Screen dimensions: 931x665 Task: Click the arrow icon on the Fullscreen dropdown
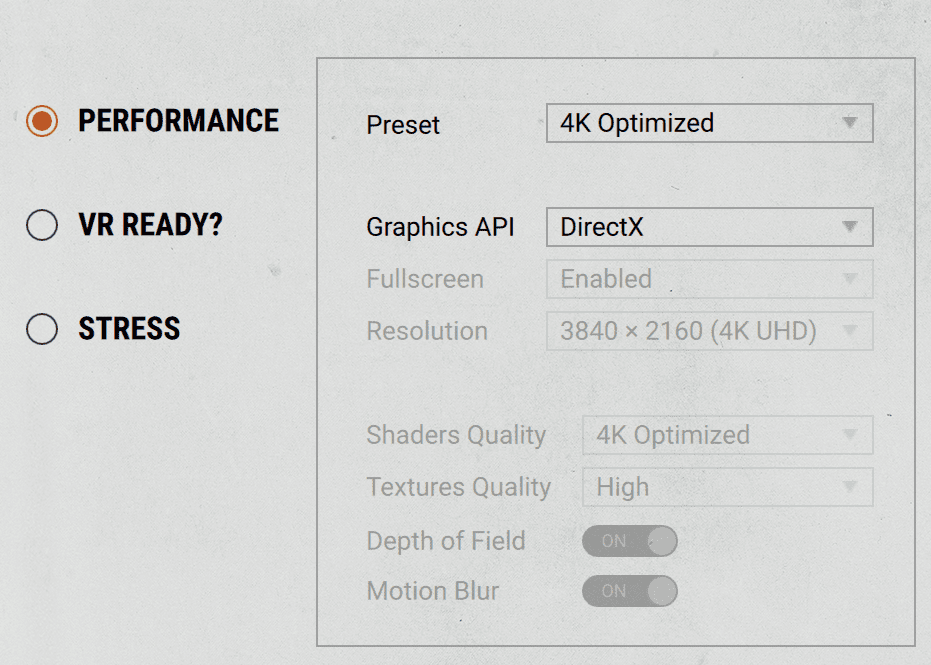tap(850, 279)
